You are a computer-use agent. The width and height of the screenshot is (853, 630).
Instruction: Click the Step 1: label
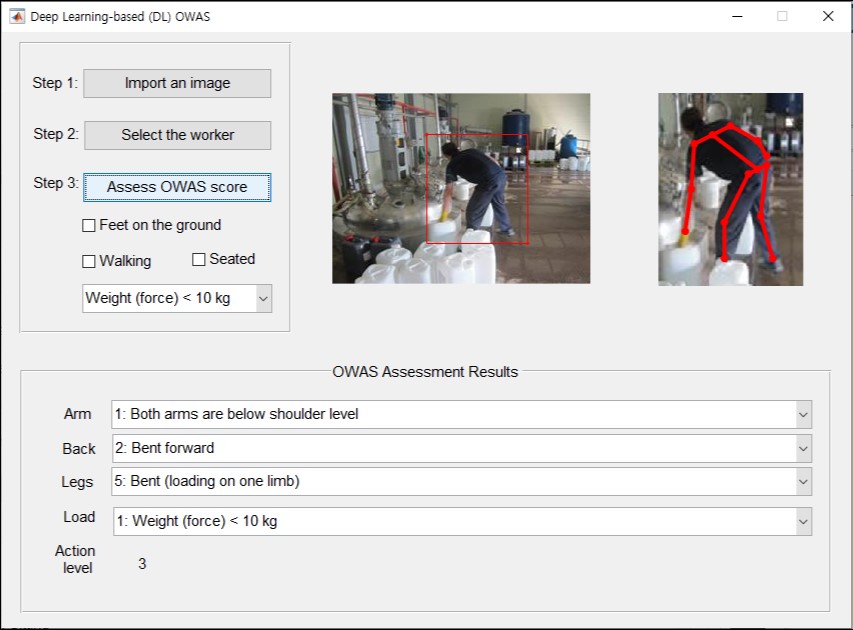55,83
